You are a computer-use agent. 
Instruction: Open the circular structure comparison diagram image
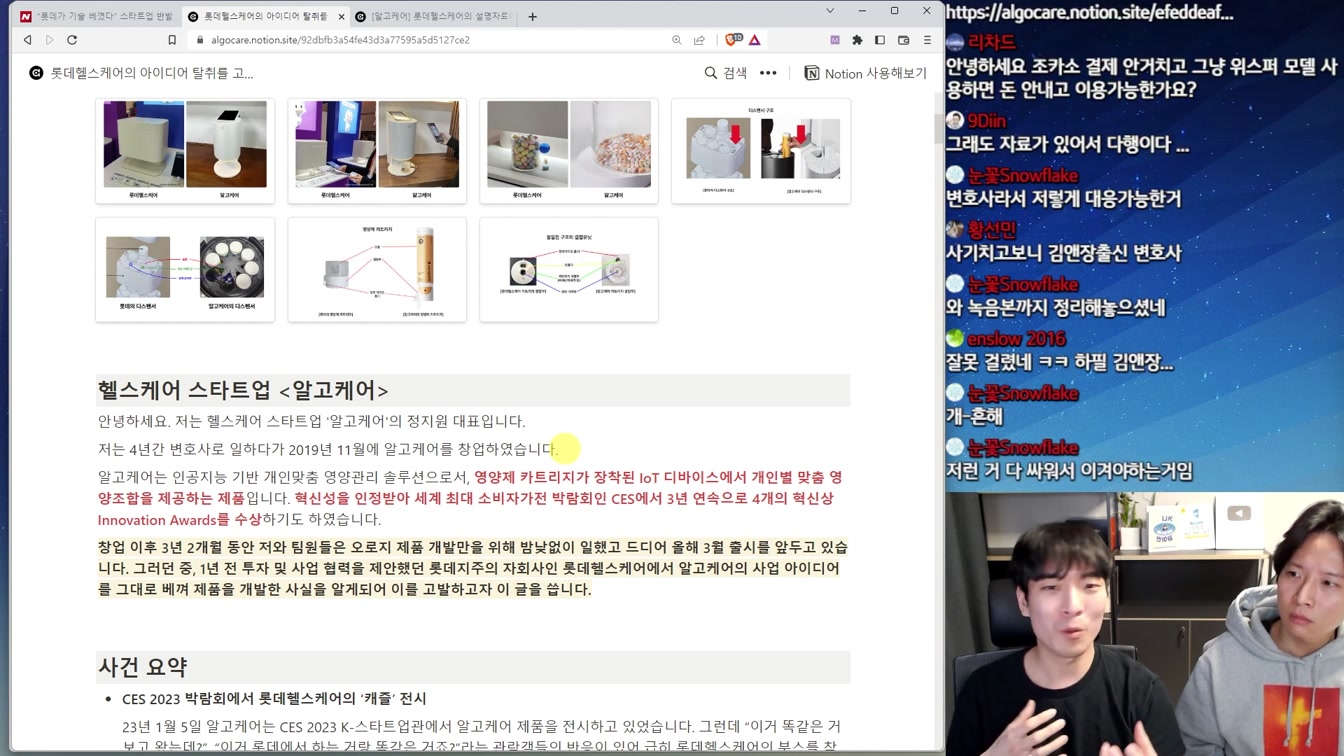[569, 270]
